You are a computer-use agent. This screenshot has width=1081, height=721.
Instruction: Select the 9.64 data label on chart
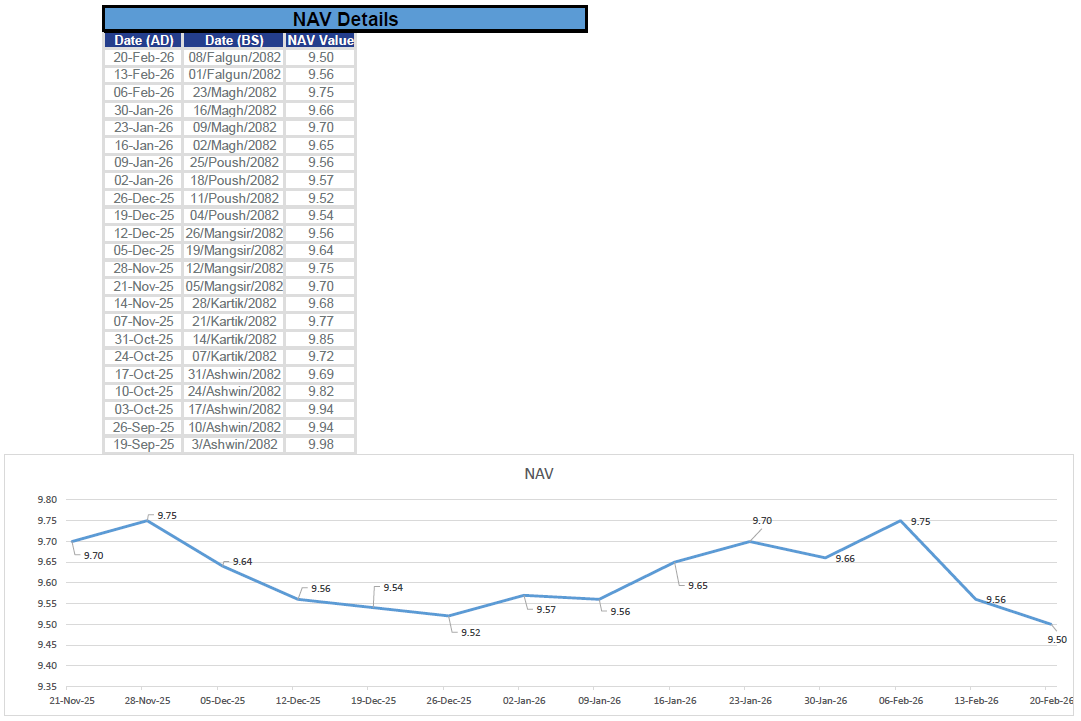pos(242,562)
